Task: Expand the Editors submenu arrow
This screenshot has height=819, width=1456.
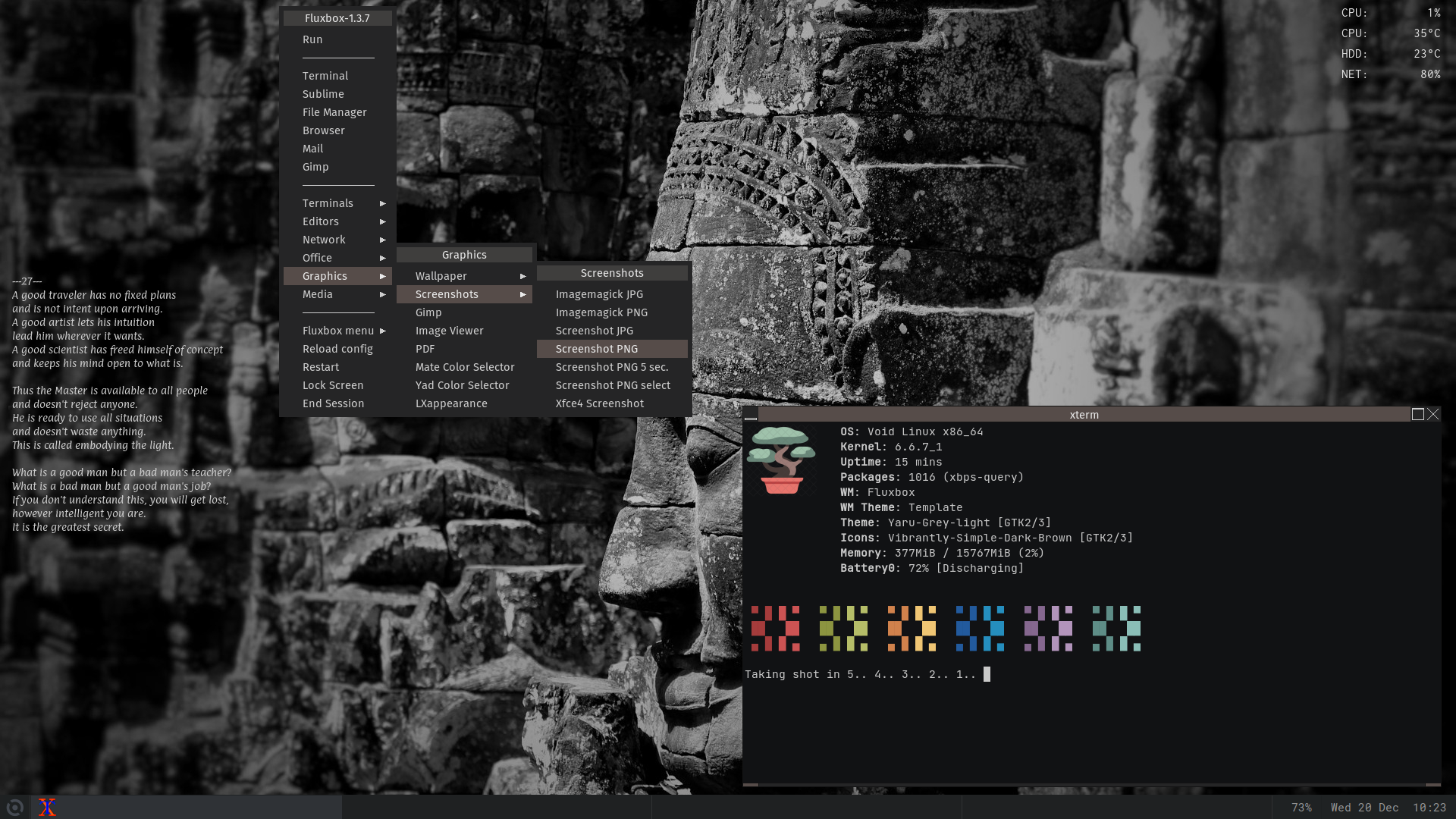Action: click(383, 221)
